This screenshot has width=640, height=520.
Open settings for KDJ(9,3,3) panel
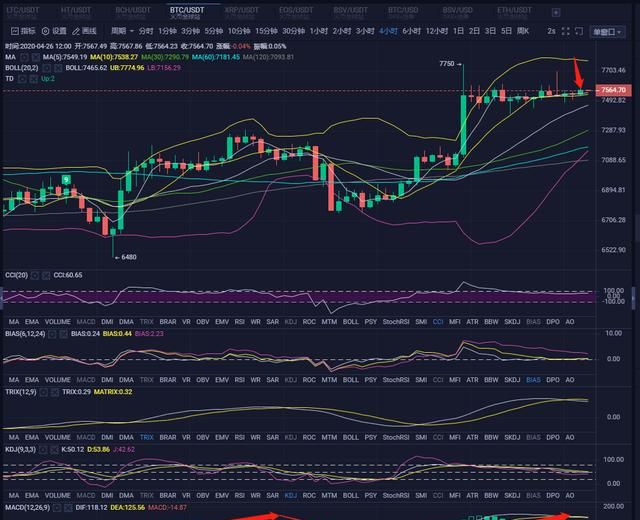(43, 449)
